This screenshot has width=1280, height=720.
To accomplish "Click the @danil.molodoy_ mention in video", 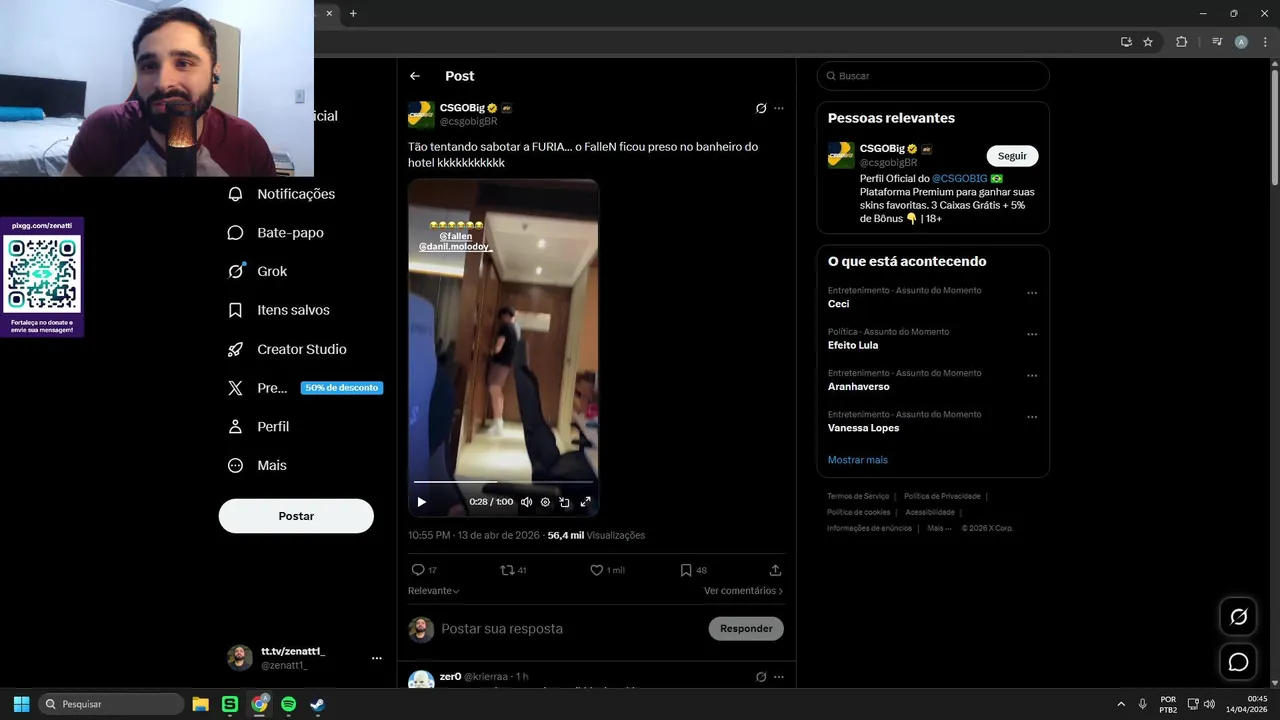I will (x=456, y=246).
